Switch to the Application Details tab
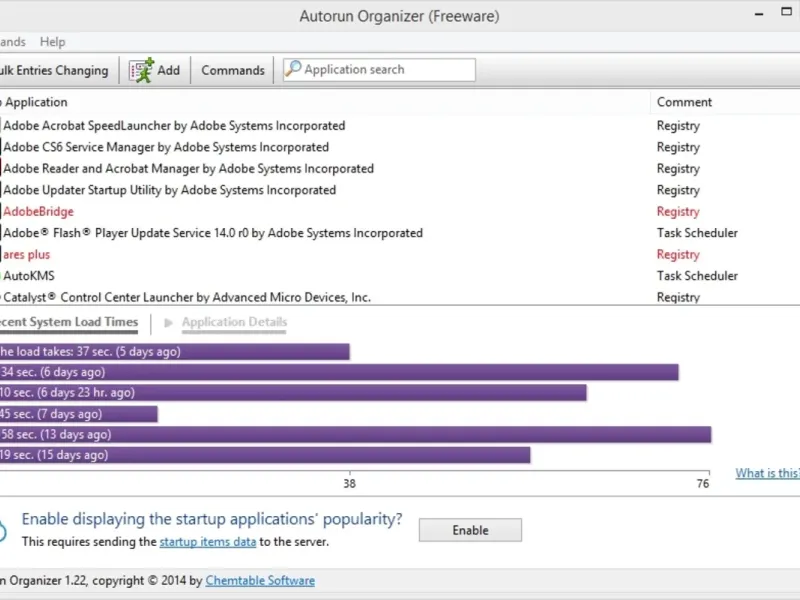Screen dimensions: 800x600 coord(234,322)
